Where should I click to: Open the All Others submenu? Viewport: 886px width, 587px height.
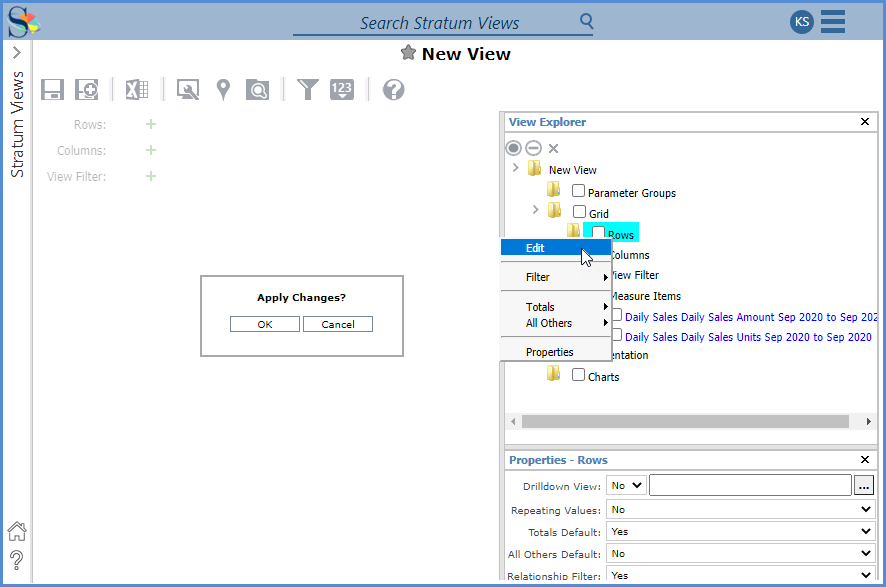coord(555,323)
